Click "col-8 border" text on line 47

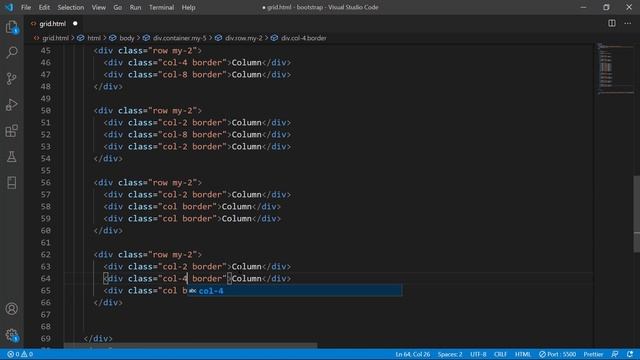[192, 75]
